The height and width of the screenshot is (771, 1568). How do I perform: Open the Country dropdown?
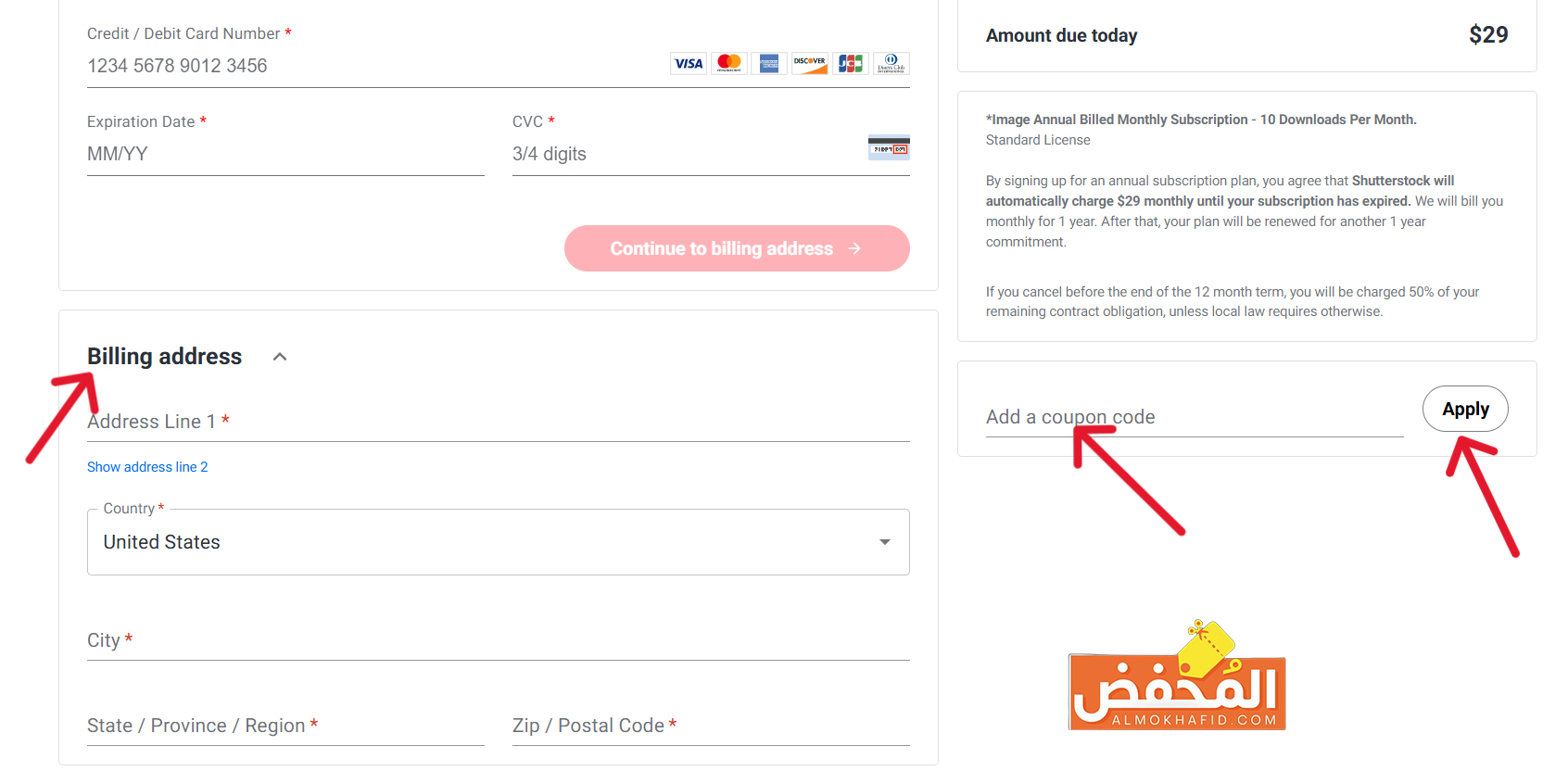[x=499, y=542]
